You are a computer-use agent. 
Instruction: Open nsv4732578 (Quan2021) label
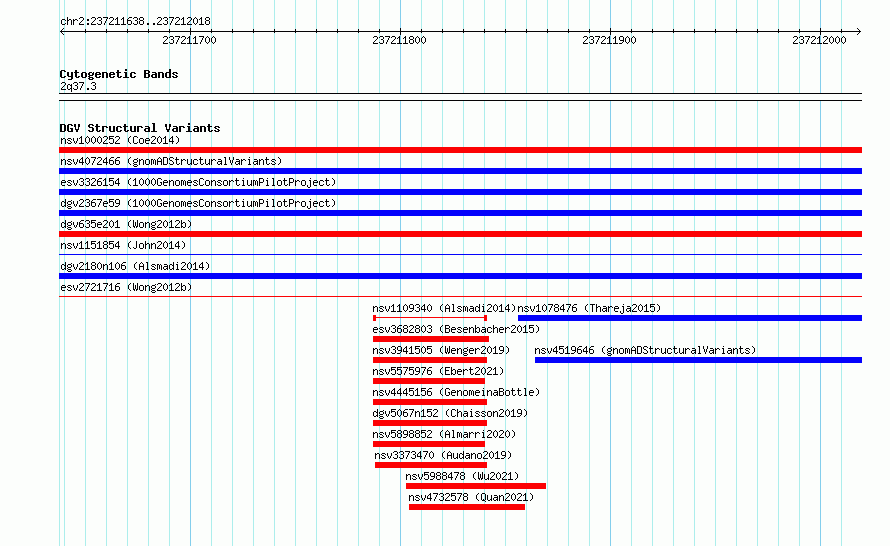click(x=471, y=497)
